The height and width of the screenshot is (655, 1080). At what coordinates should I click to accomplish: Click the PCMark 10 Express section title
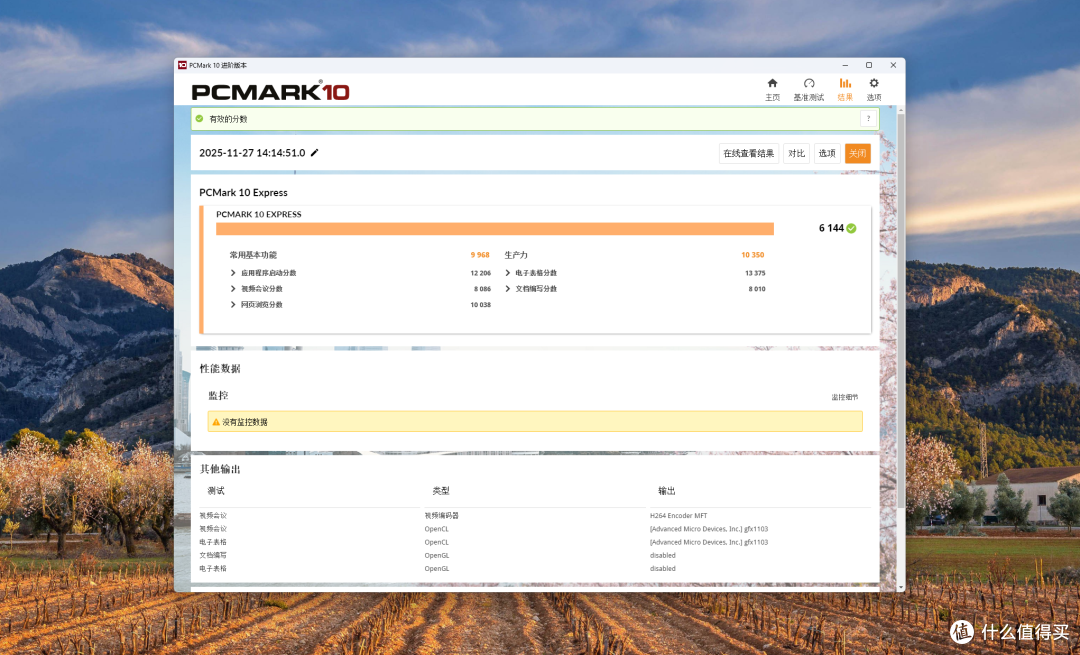(x=243, y=192)
